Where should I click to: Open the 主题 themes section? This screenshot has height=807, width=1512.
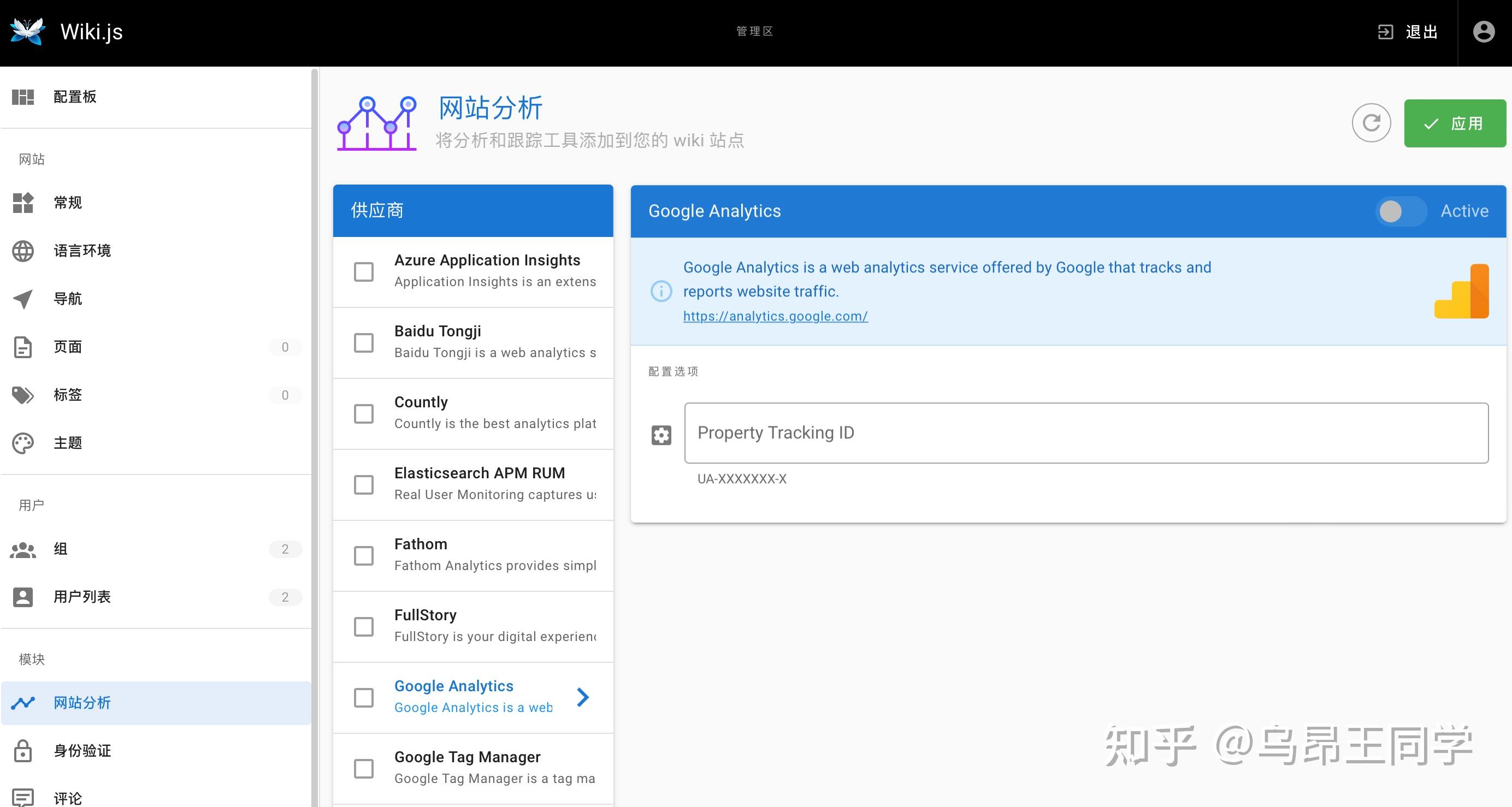point(68,443)
